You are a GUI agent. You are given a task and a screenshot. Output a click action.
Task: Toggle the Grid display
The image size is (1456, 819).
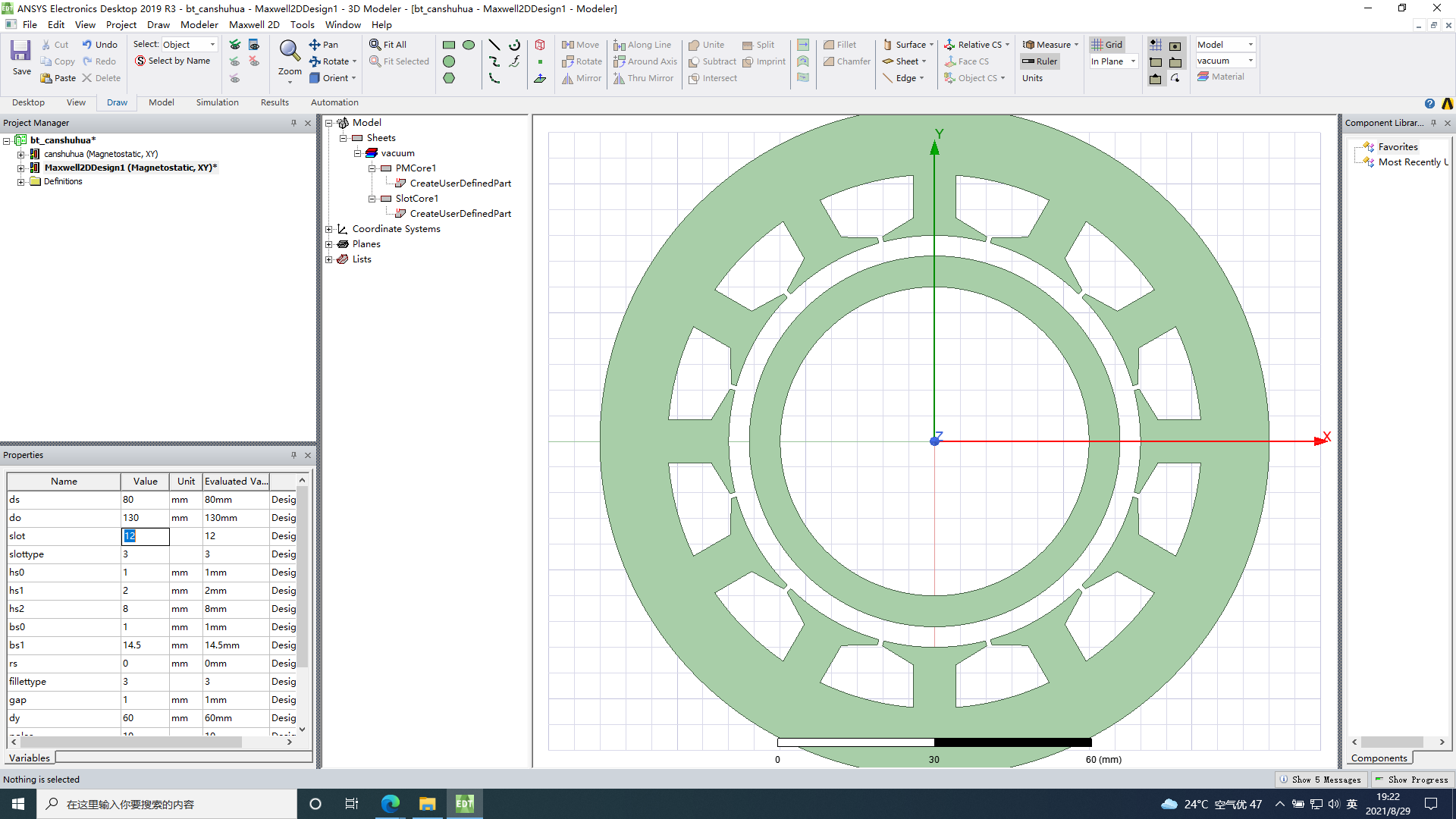[x=1107, y=45]
